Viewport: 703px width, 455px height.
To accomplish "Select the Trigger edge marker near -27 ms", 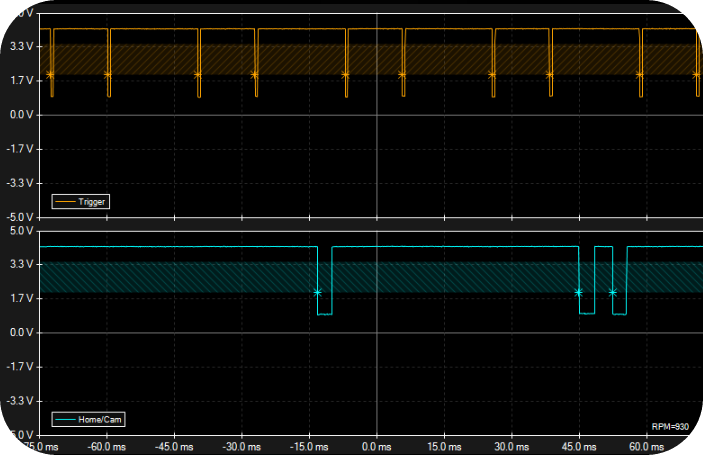I will (x=255, y=75).
